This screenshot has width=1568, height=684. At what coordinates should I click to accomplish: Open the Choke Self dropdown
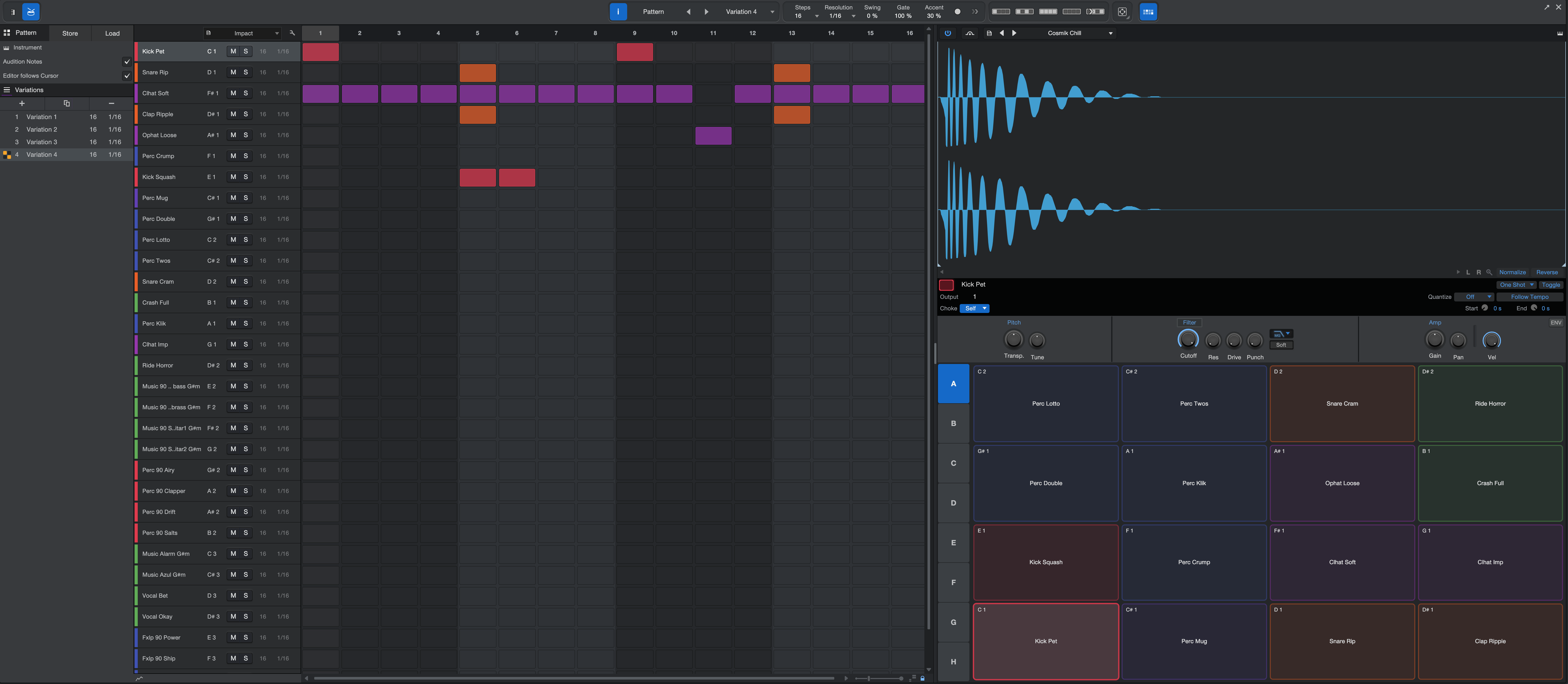click(975, 308)
